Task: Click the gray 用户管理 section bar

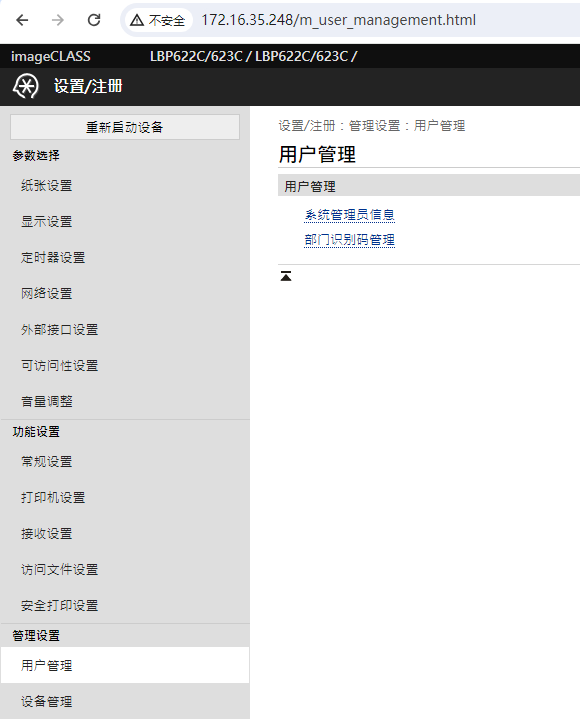Action: tap(429, 186)
